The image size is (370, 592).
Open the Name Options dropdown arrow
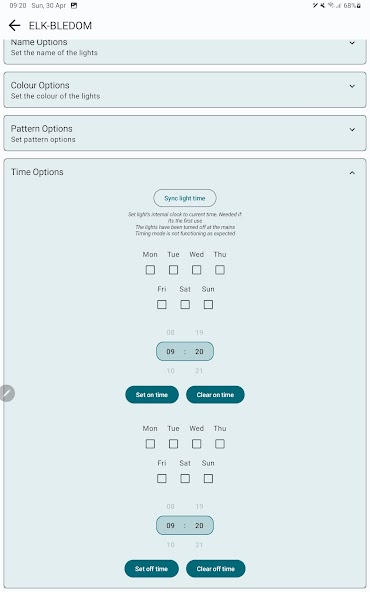[x=352, y=43]
